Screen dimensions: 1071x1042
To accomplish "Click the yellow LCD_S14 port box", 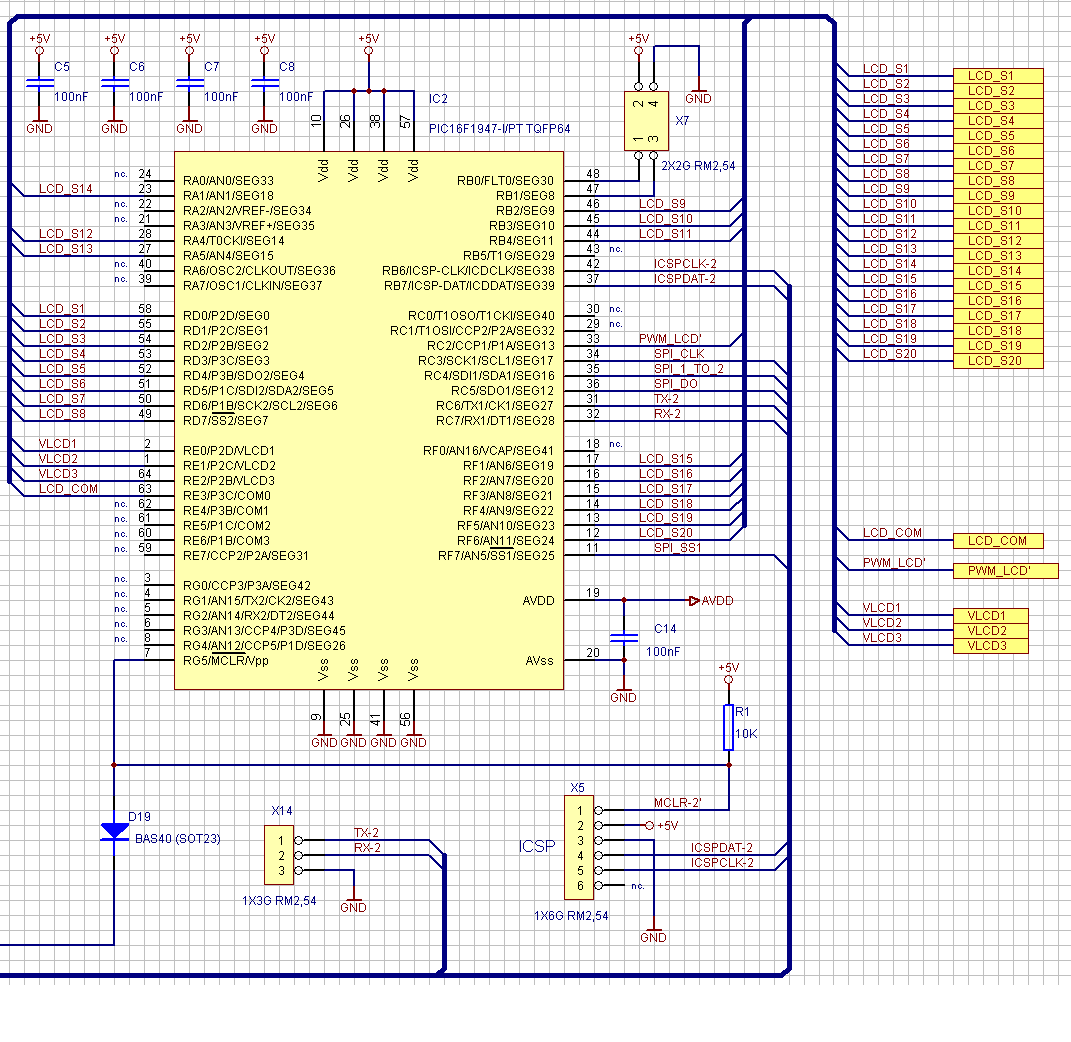I will tap(998, 271).
